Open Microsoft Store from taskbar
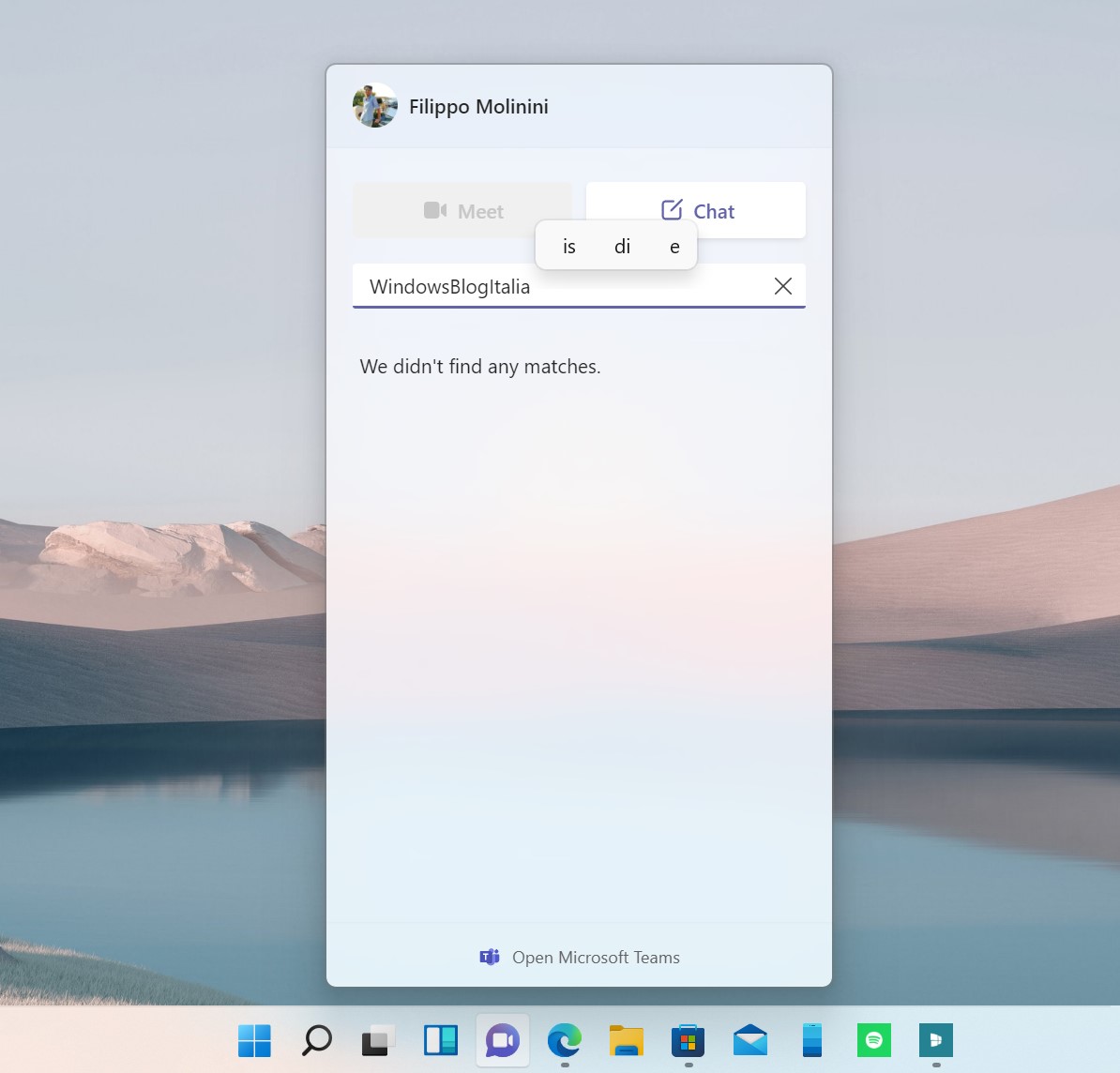 pos(688,1040)
